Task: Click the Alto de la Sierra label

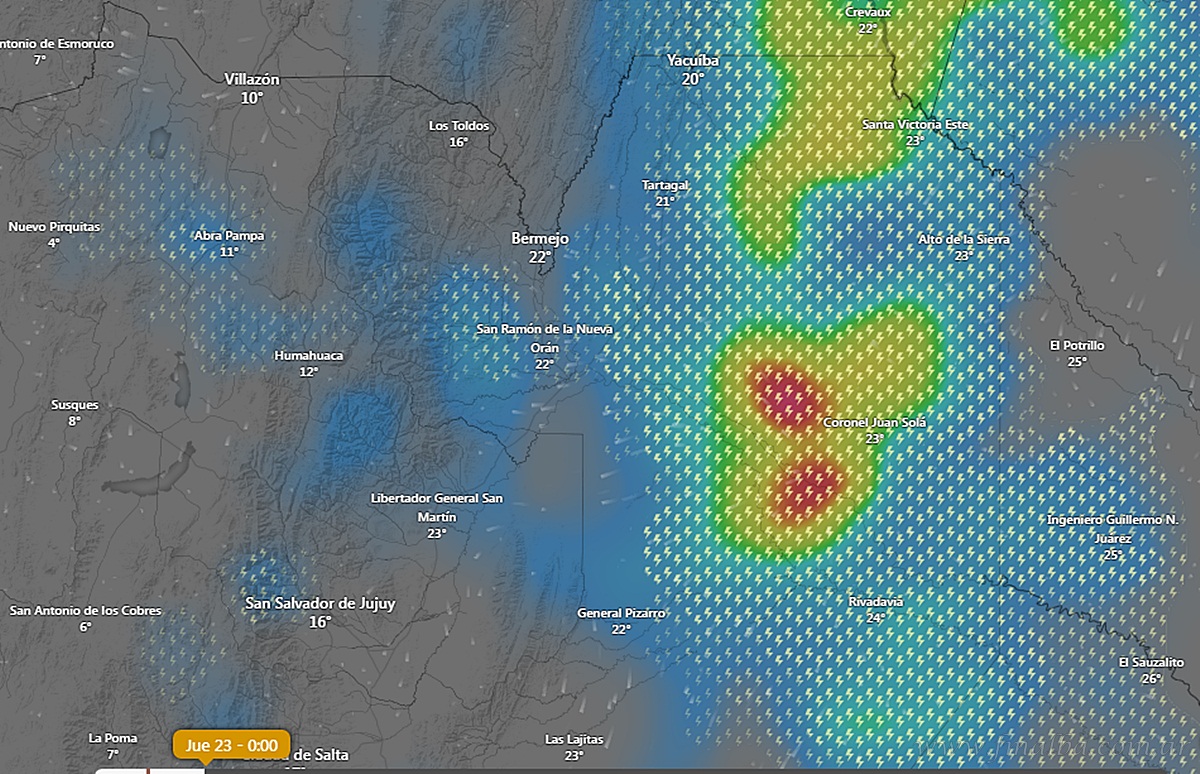Action: [x=964, y=240]
